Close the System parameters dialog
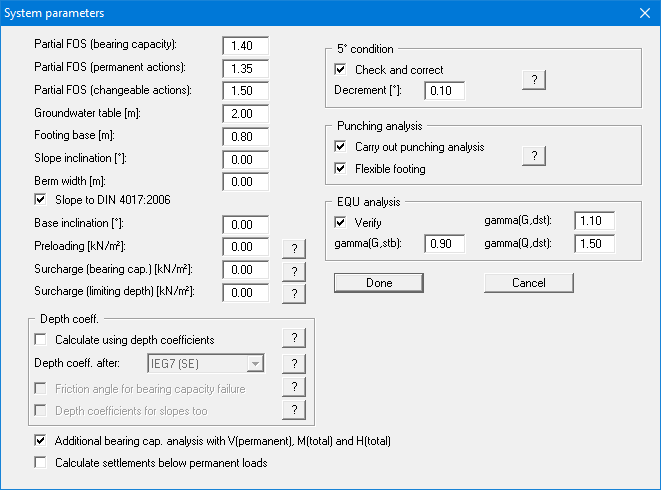The height and width of the screenshot is (490, 661). click(x=643, y=13)
